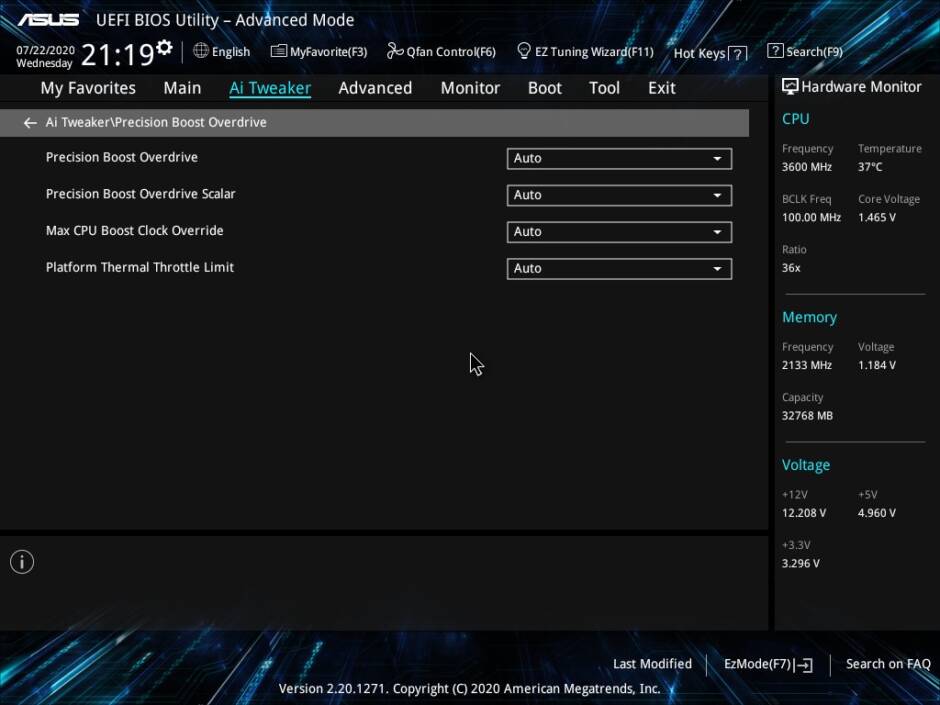Open MyFavorite(F3) list icon

pos(279,51)
